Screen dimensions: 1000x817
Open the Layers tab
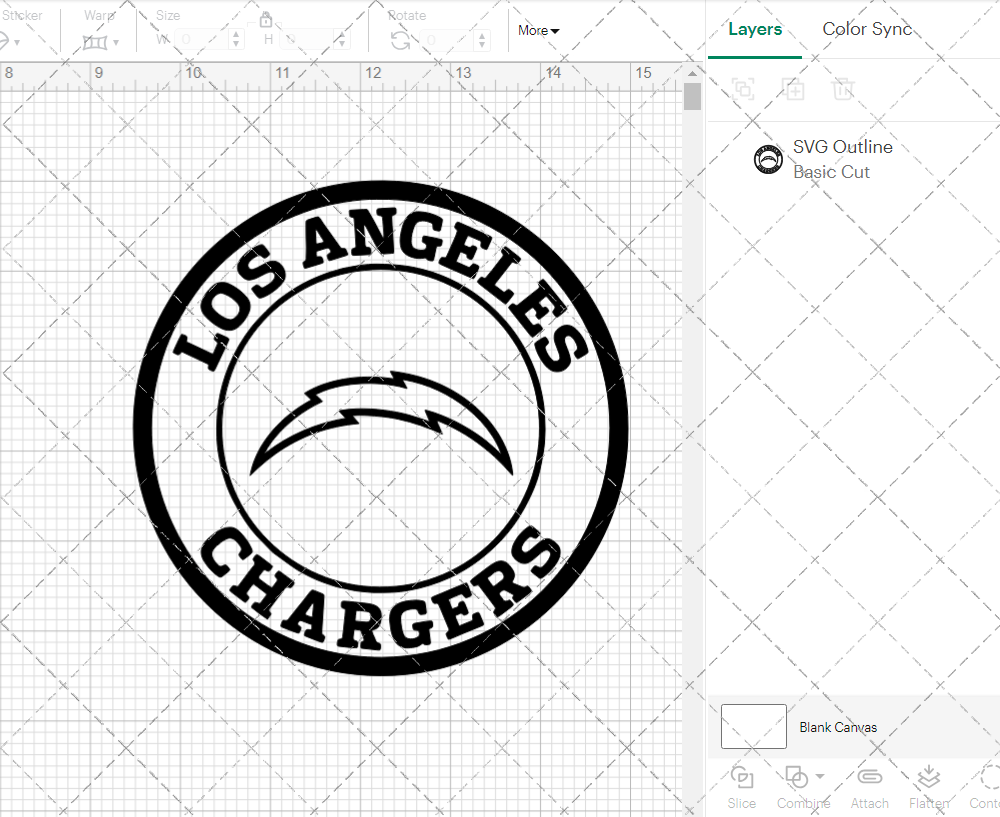coord(755,29)
